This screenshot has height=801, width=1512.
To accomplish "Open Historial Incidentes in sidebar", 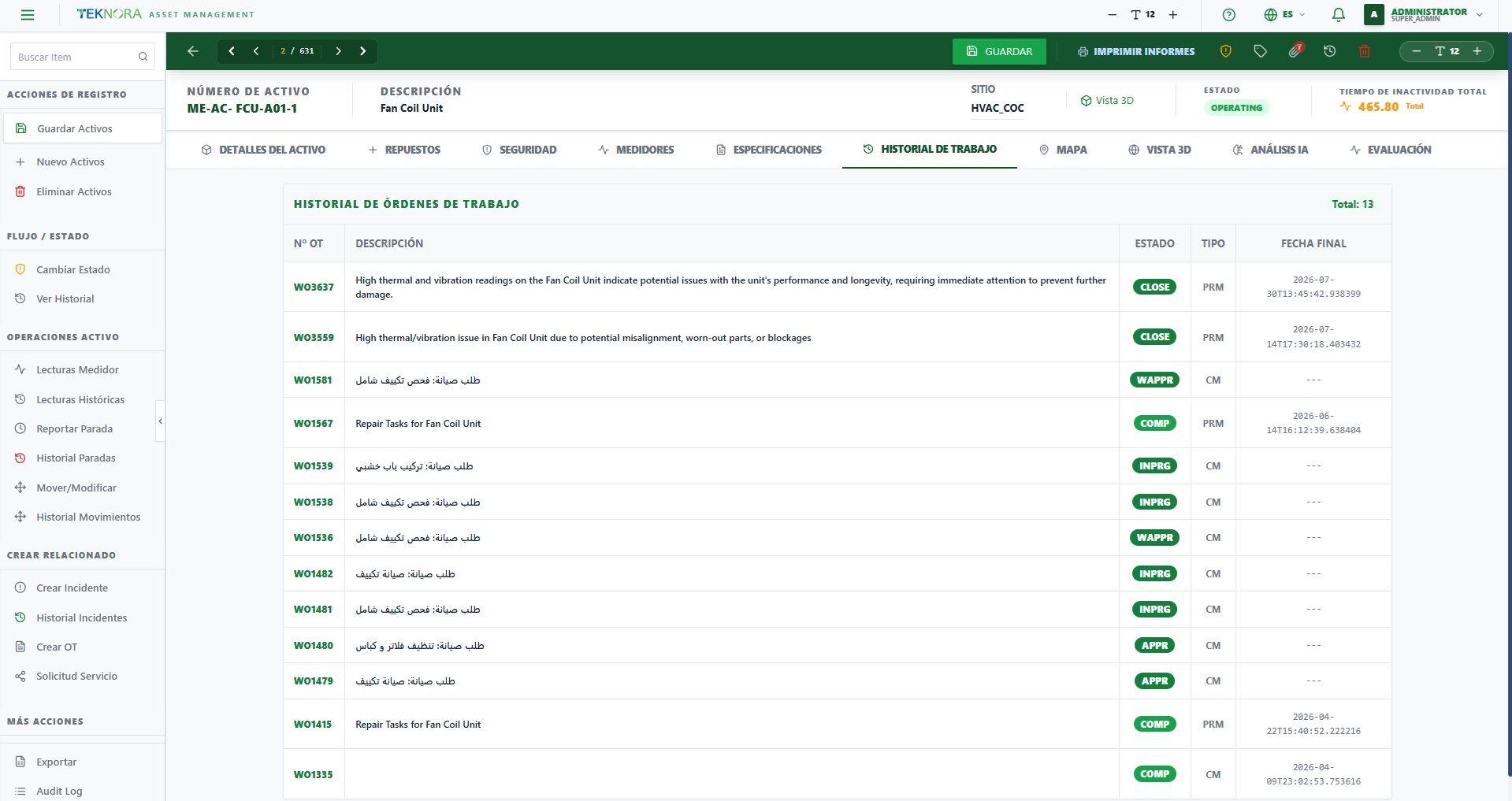I will (83, 617).
